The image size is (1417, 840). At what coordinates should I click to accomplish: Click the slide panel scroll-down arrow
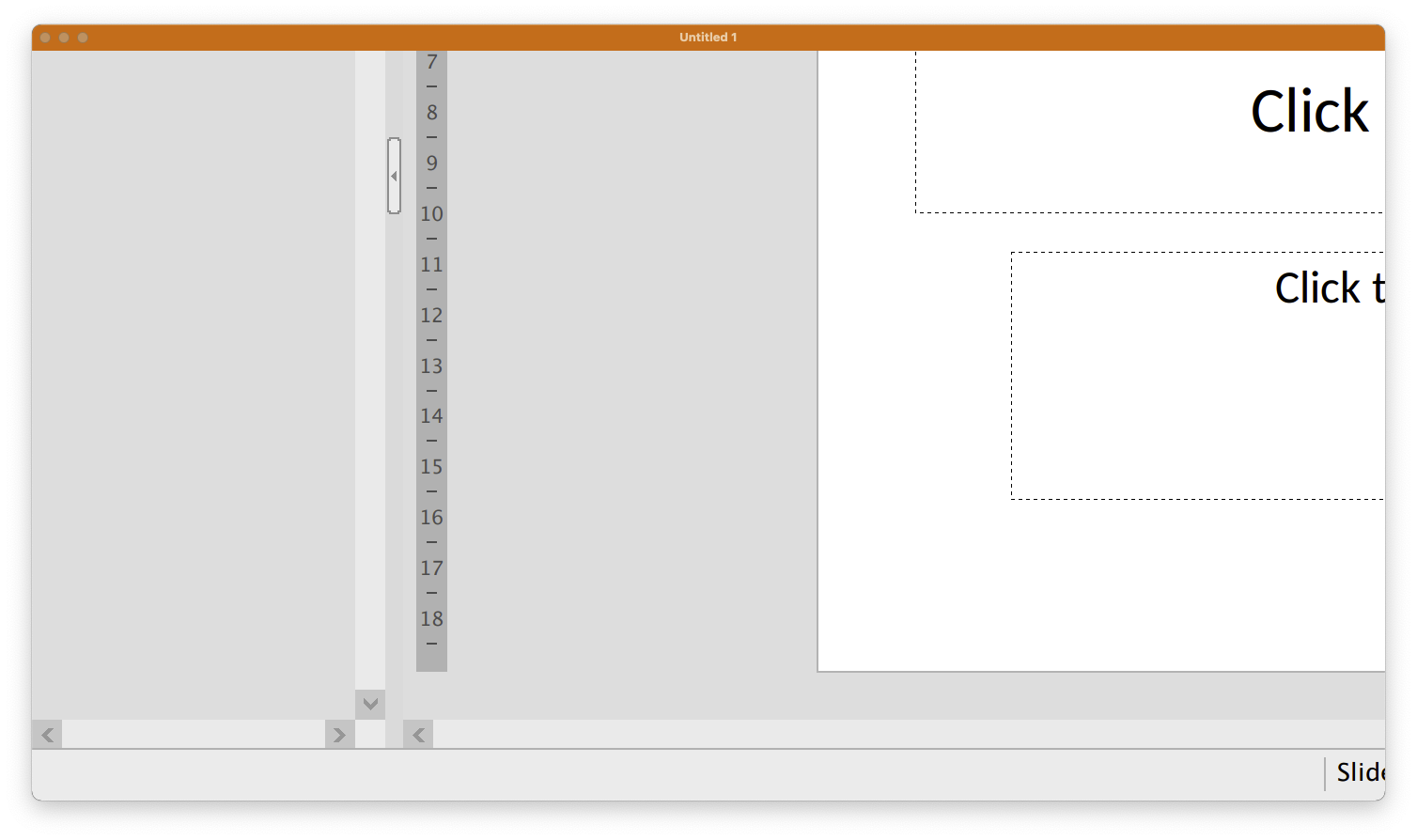[x=370, y=704]
